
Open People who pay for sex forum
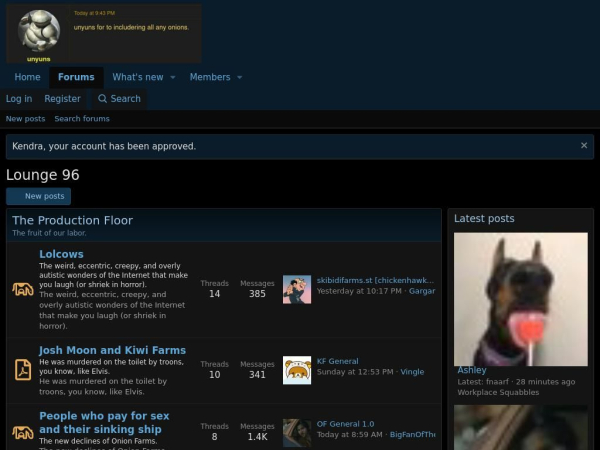tap(104, 422)
